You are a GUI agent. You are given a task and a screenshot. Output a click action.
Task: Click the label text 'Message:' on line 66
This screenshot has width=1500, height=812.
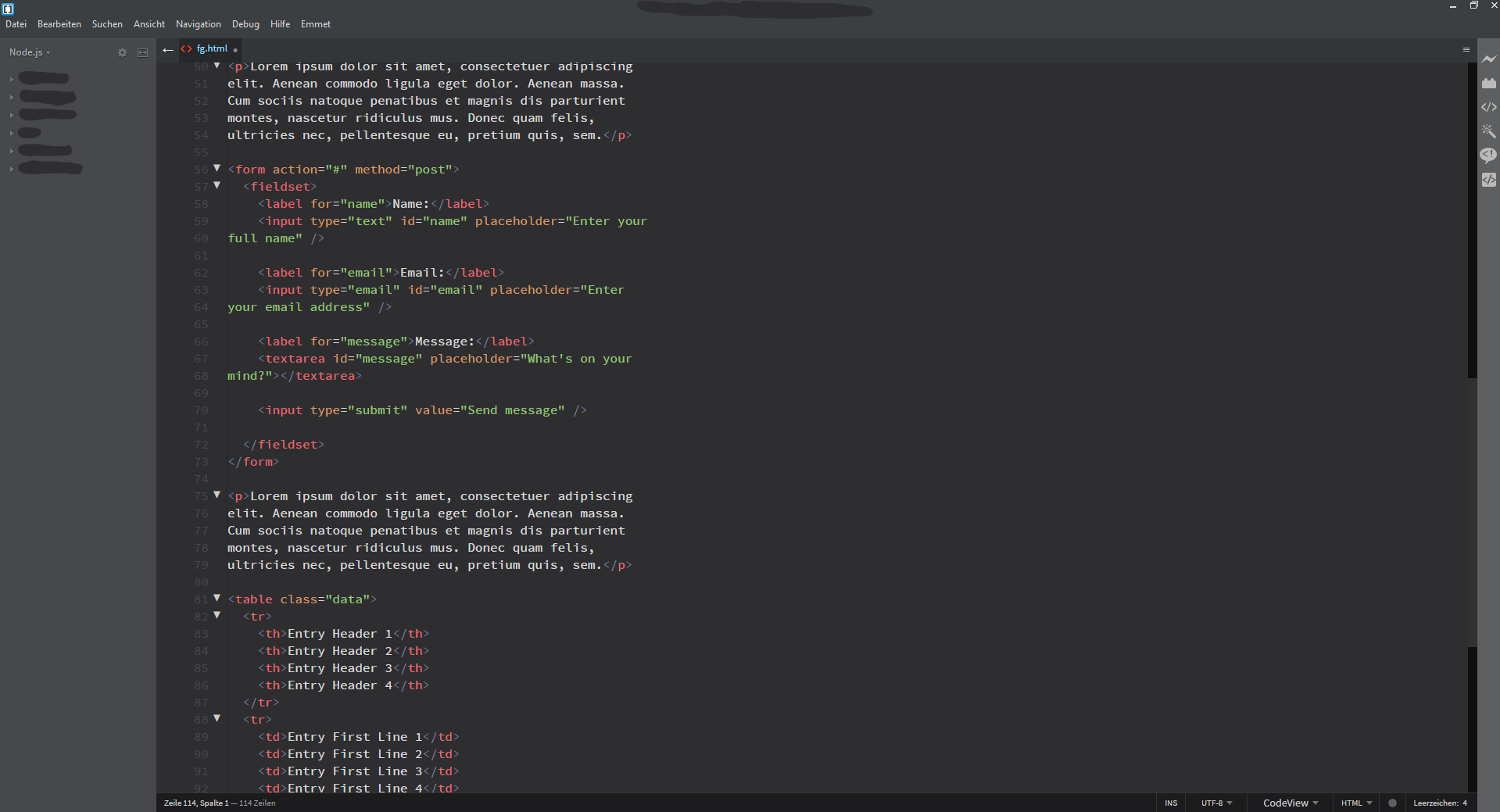(x=445, y=342)
